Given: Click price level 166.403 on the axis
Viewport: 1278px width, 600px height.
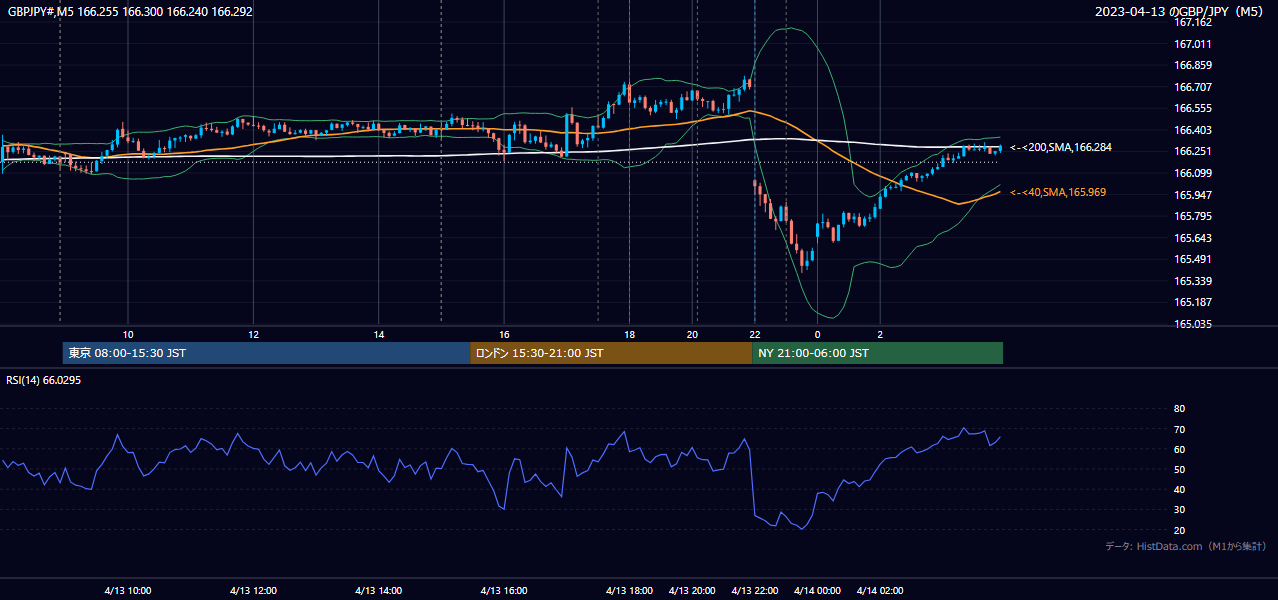Looking at the screenshot, I should [1193, 130].
